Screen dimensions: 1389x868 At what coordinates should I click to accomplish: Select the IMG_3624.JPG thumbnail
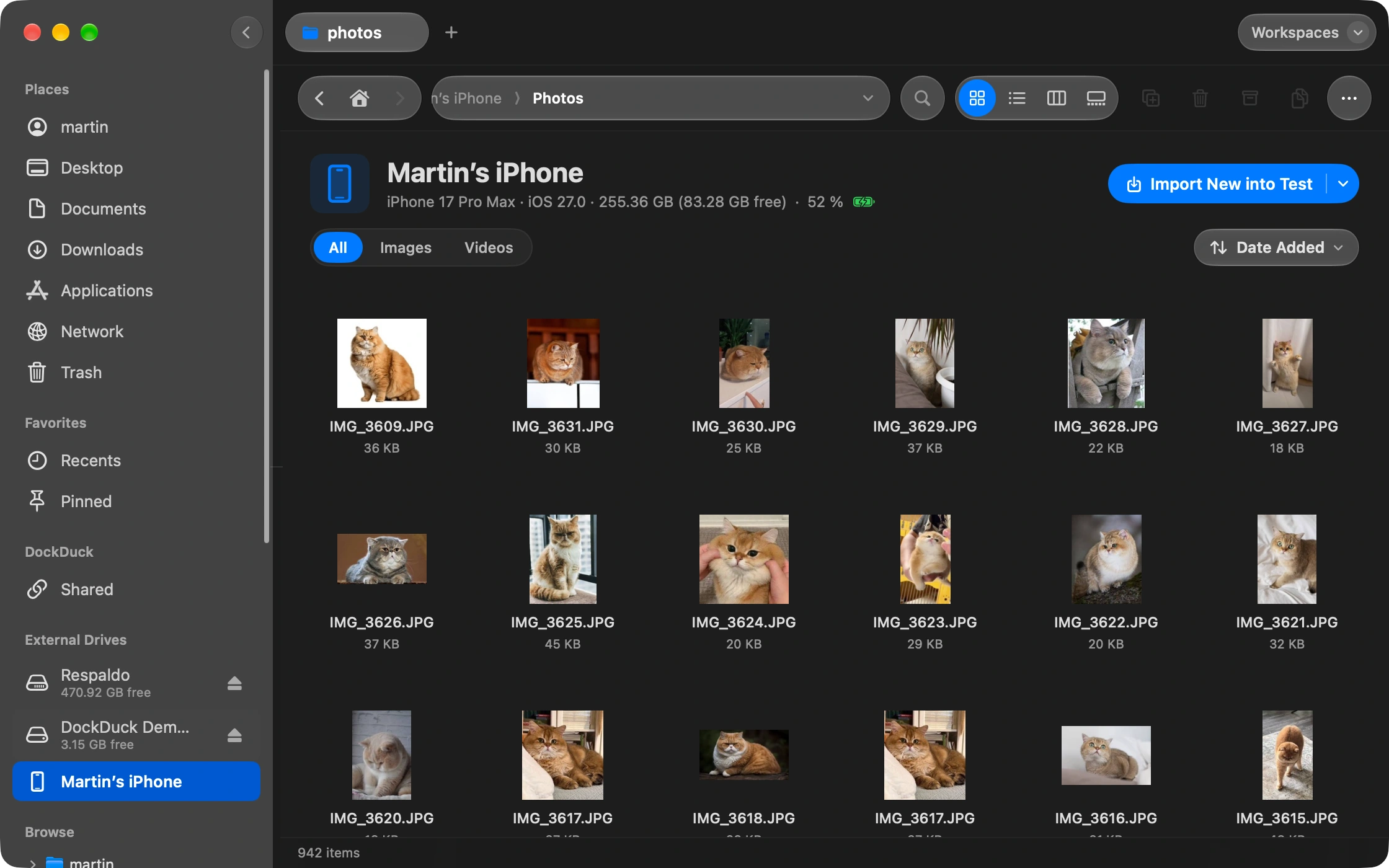click(x=743, y=559)
